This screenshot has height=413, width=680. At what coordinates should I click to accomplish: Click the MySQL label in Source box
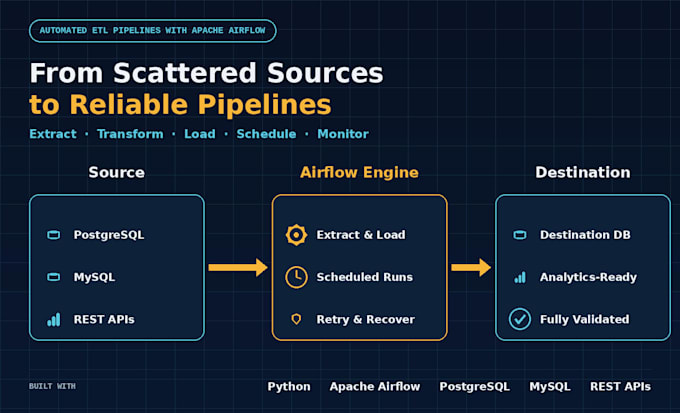pos(95,277)
